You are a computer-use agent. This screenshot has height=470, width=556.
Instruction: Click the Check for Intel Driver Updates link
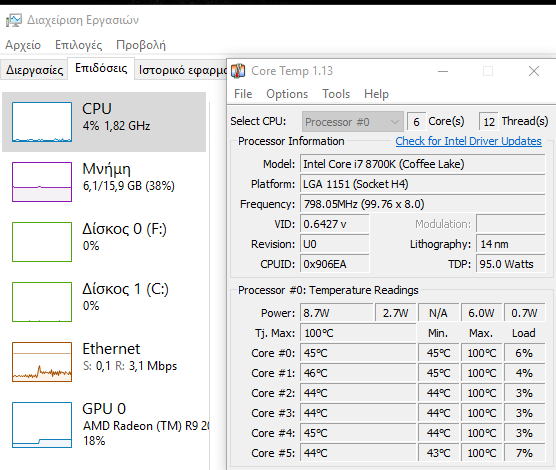pyautogui.click(x=468, y=141)
